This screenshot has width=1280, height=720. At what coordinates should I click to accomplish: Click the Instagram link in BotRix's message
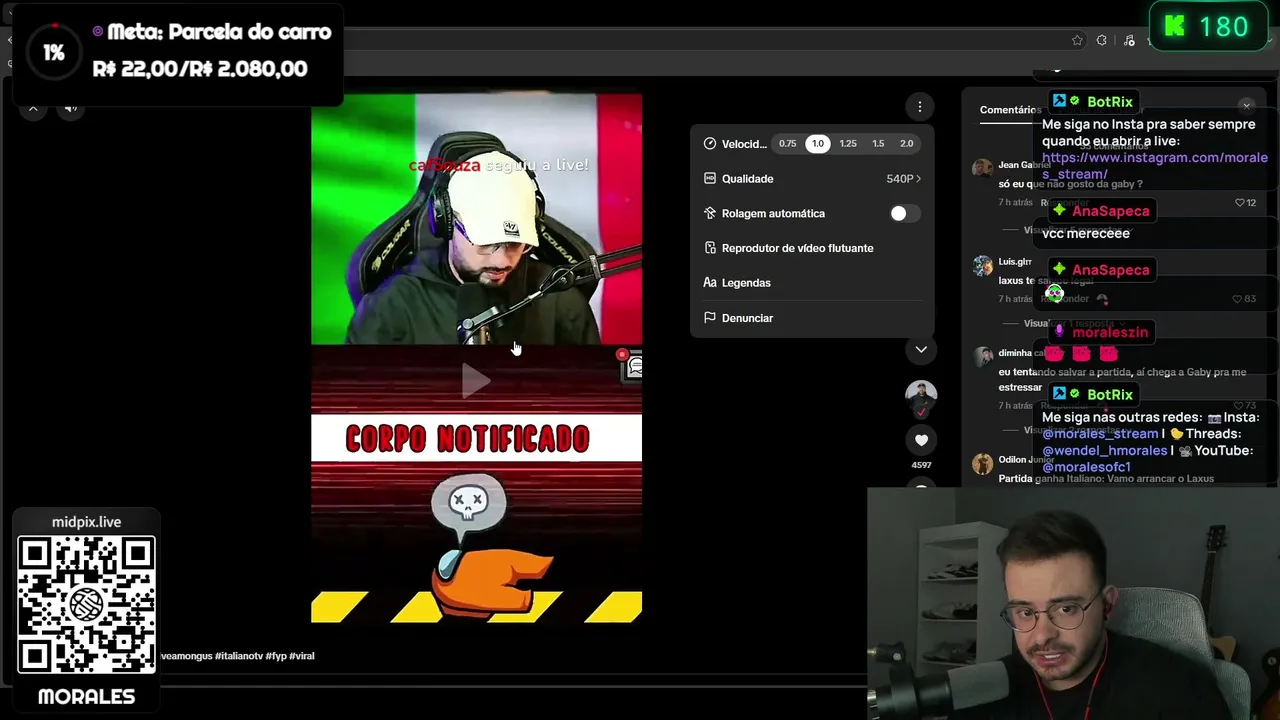tap(1155, 166)
